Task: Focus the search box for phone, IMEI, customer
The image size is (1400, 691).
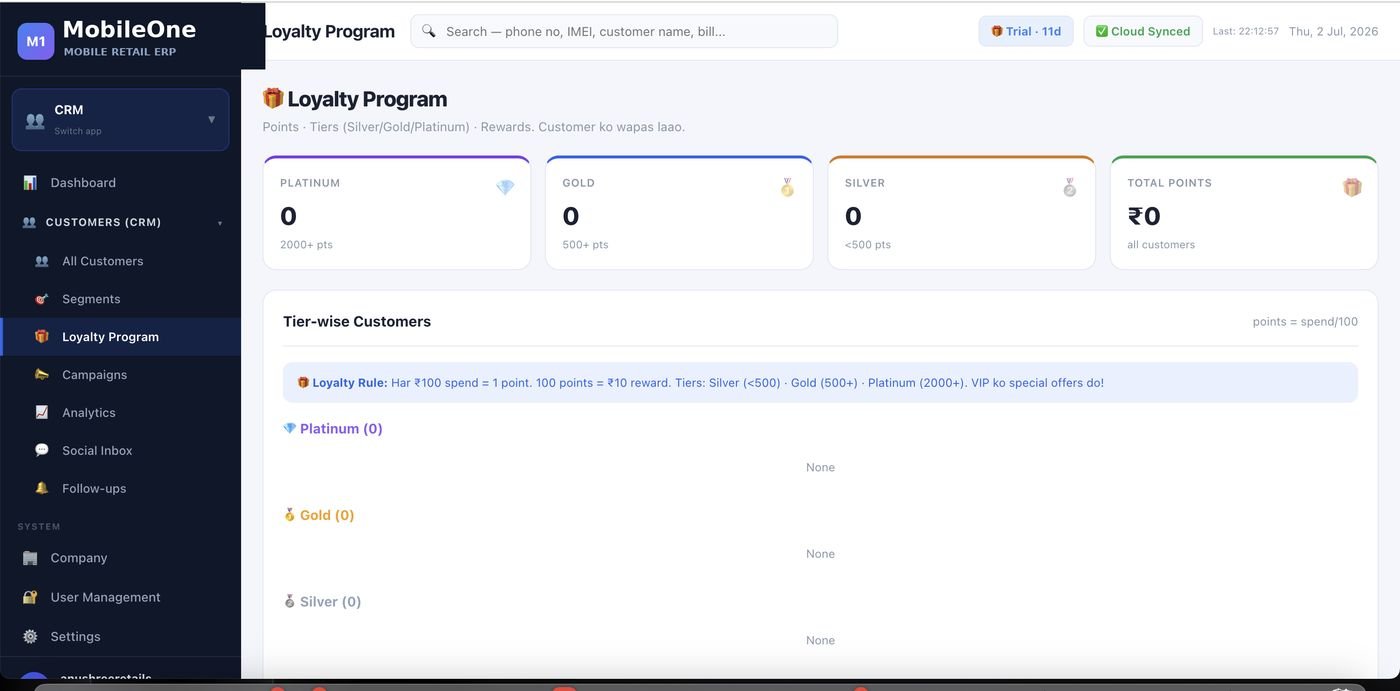Action: (x=624, y=31)
